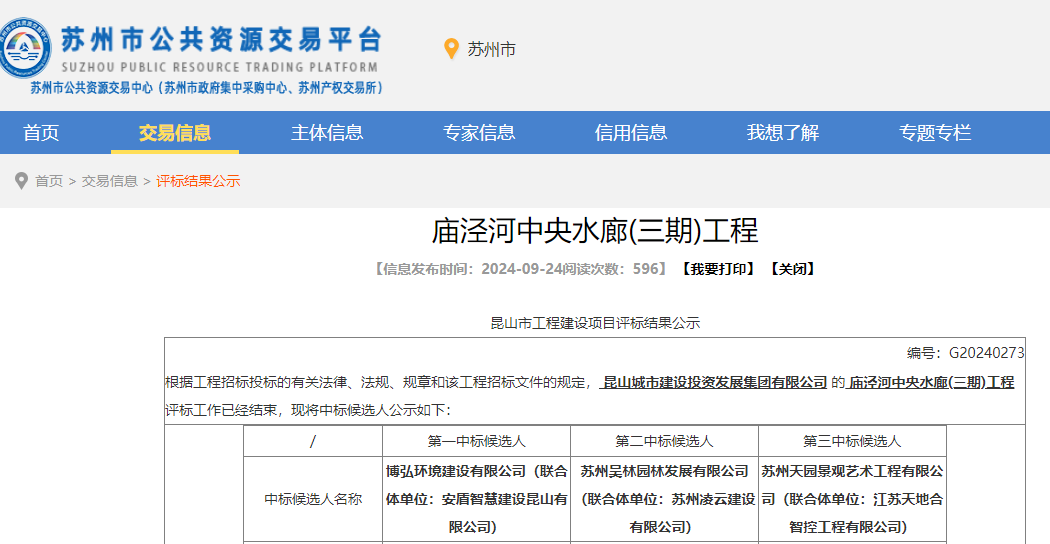The width and height of the screenshot is (1050, 544).
Task: Click the 交易信息 breadcrumb link
Action: (110, 181)
